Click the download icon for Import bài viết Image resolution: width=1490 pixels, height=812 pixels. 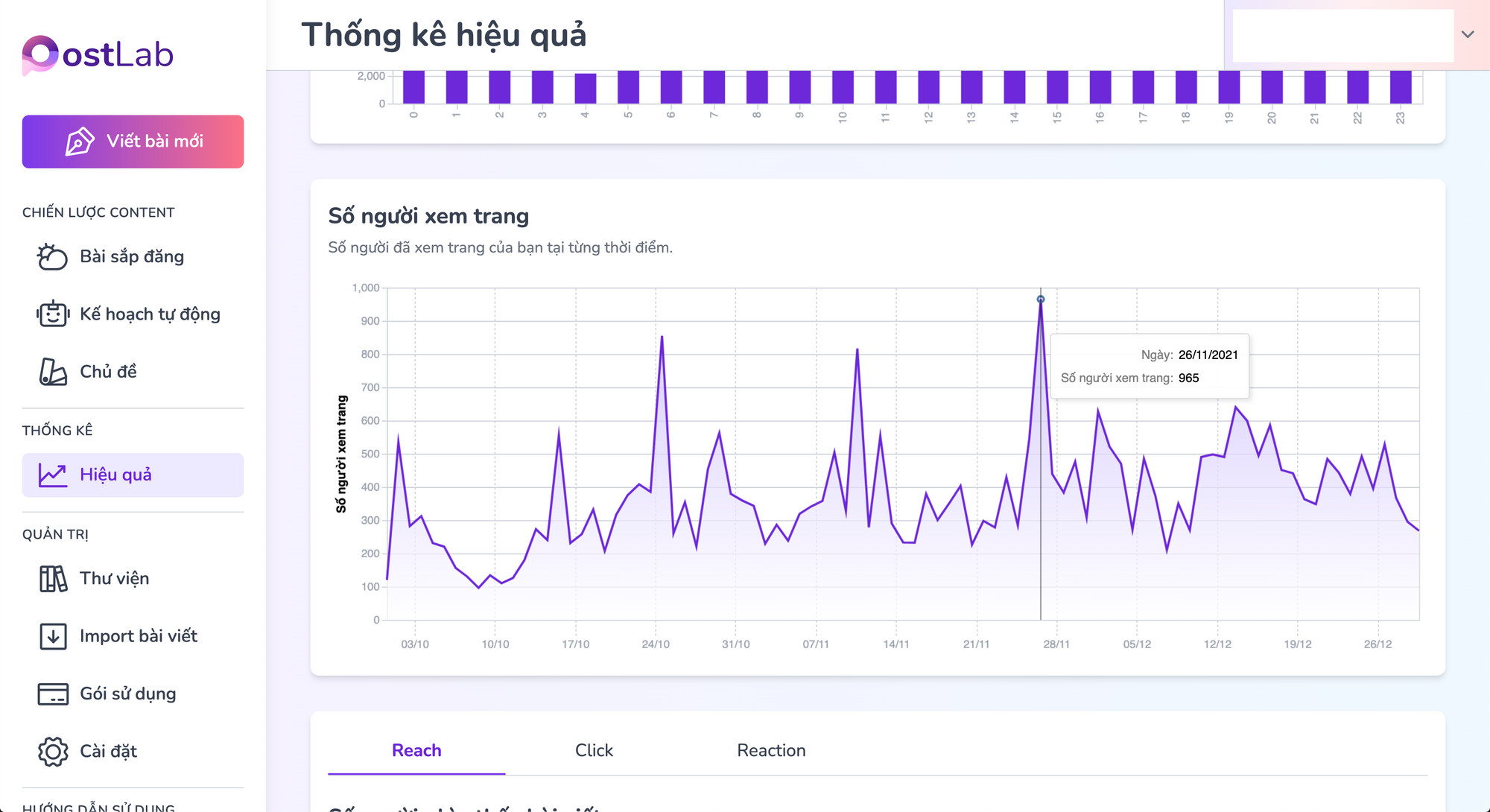coord(53,636)
